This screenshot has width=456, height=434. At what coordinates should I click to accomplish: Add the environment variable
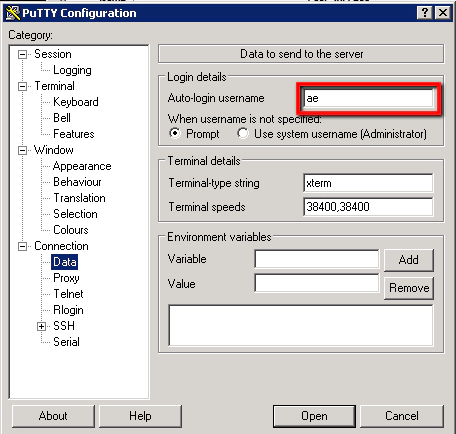409,260
